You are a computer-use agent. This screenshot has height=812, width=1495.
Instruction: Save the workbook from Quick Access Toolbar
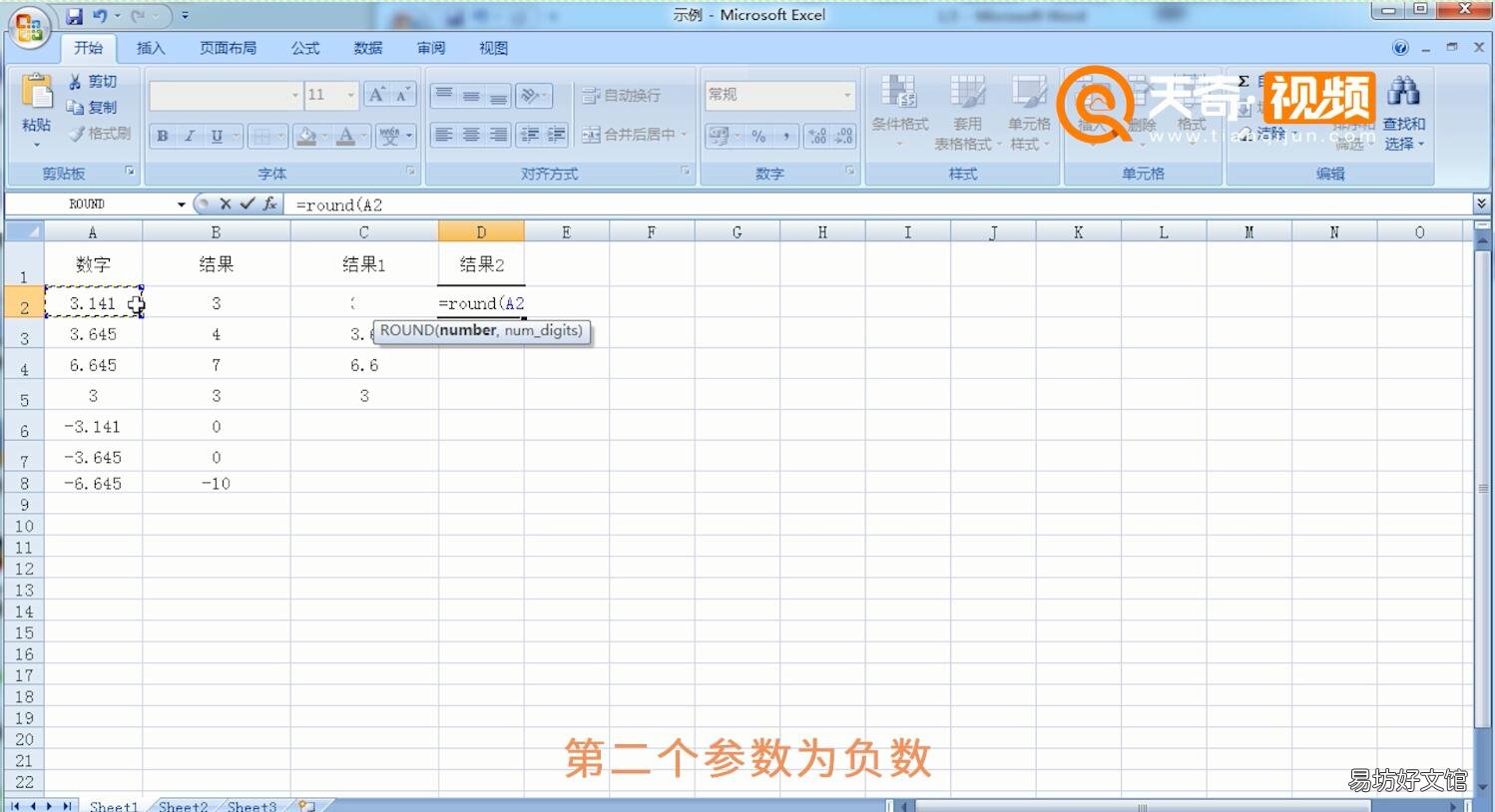[x=75, y=16]
